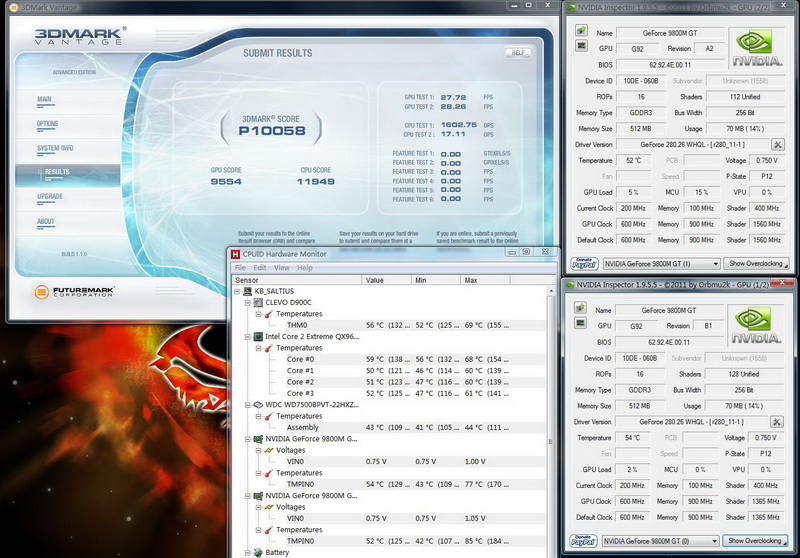Click the CPU score value 11949
The width and height of the screenshot is (800, 558).
coord(316,182)
